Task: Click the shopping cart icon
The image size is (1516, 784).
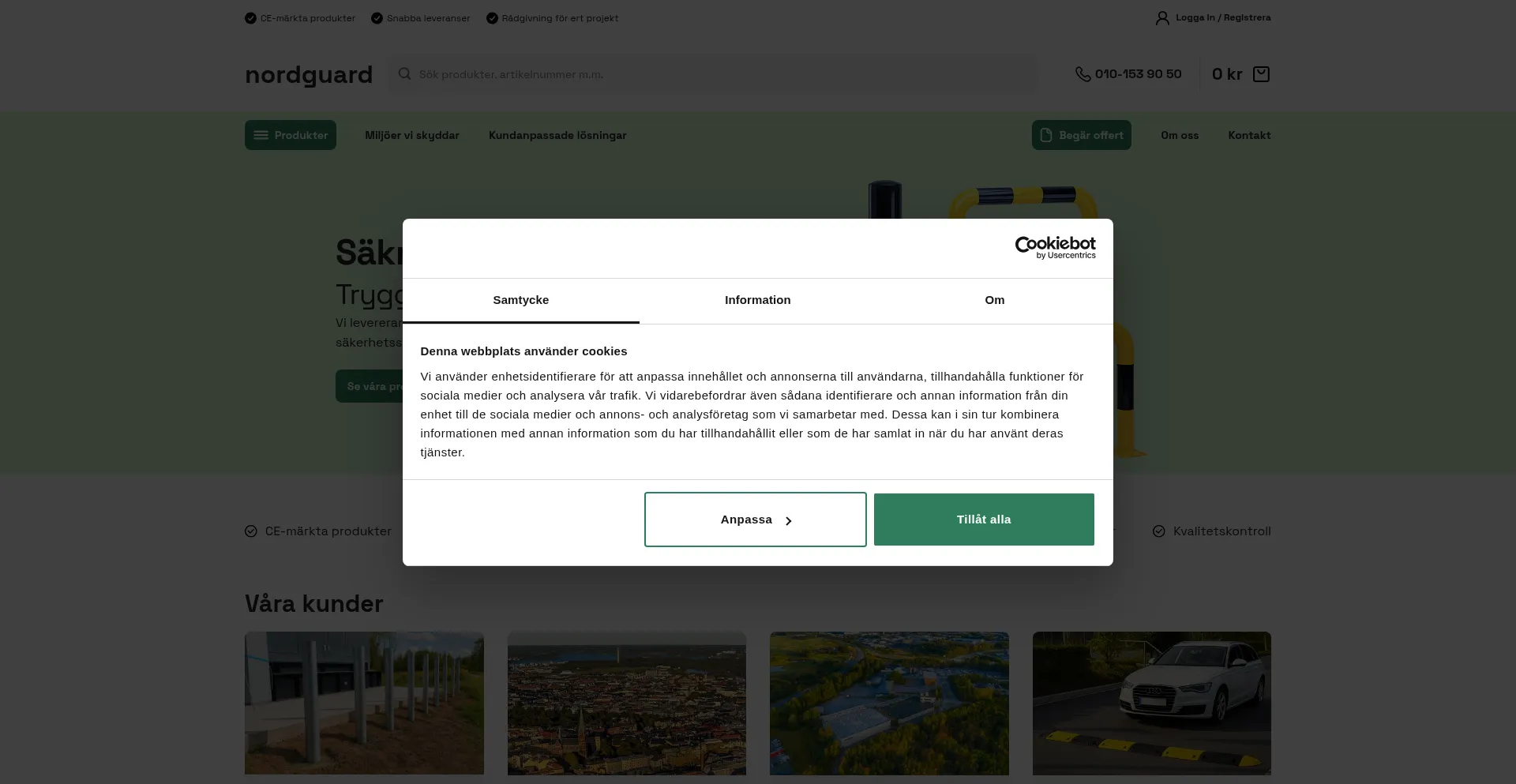Action: 1261,74
